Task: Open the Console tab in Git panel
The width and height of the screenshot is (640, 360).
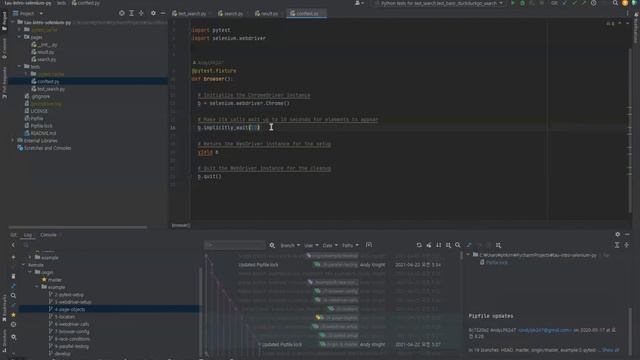Action: click(x=48, y=235)
